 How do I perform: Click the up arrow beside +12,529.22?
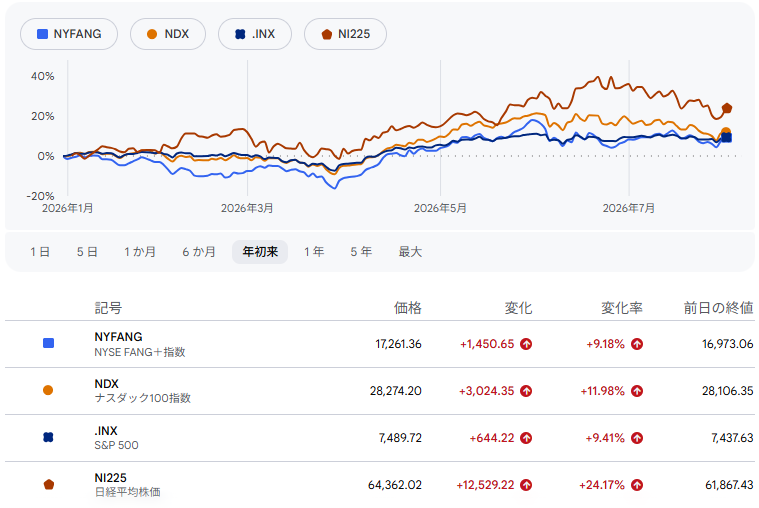point(526,485)
